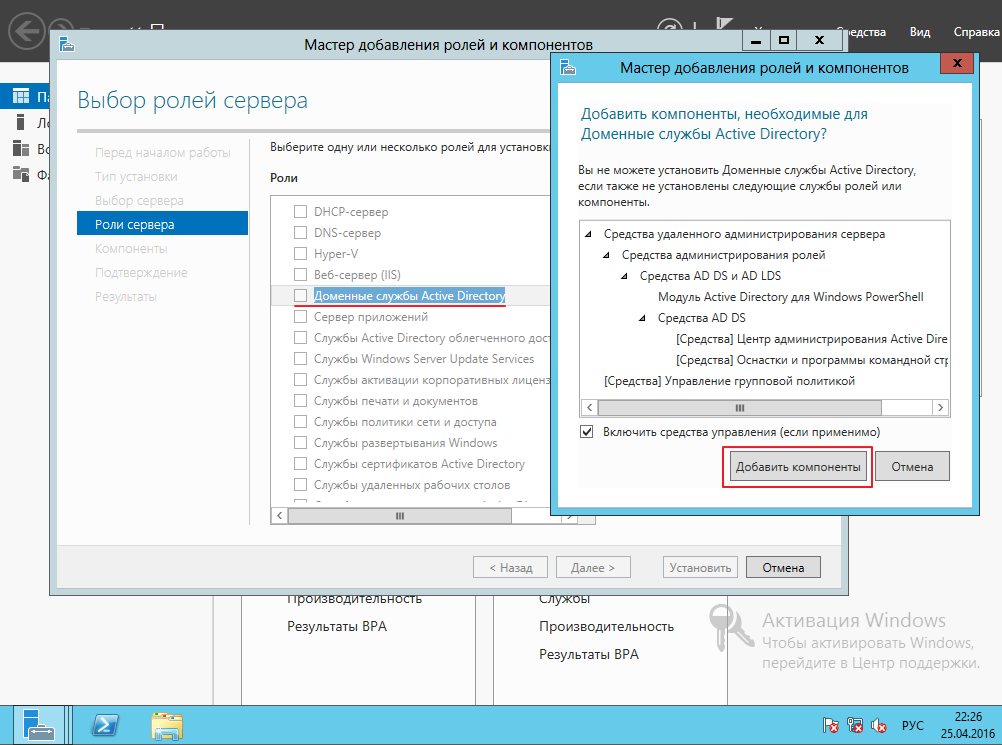Screen dimensions: 1002x745
Task: Open the Вид menu
Action: pos(919,32)
